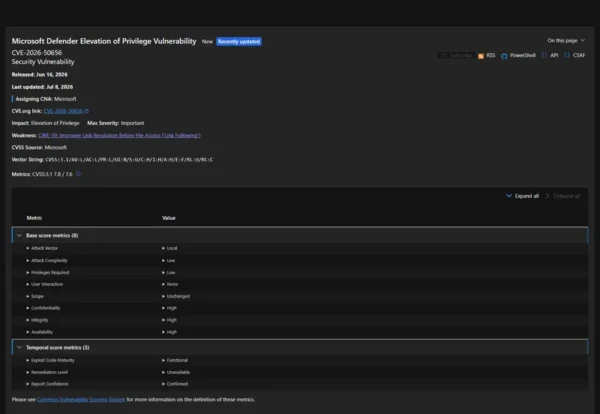Expand the Report Confidence row triangle
The image size is (600, 414).
click(x=28, y=384)
